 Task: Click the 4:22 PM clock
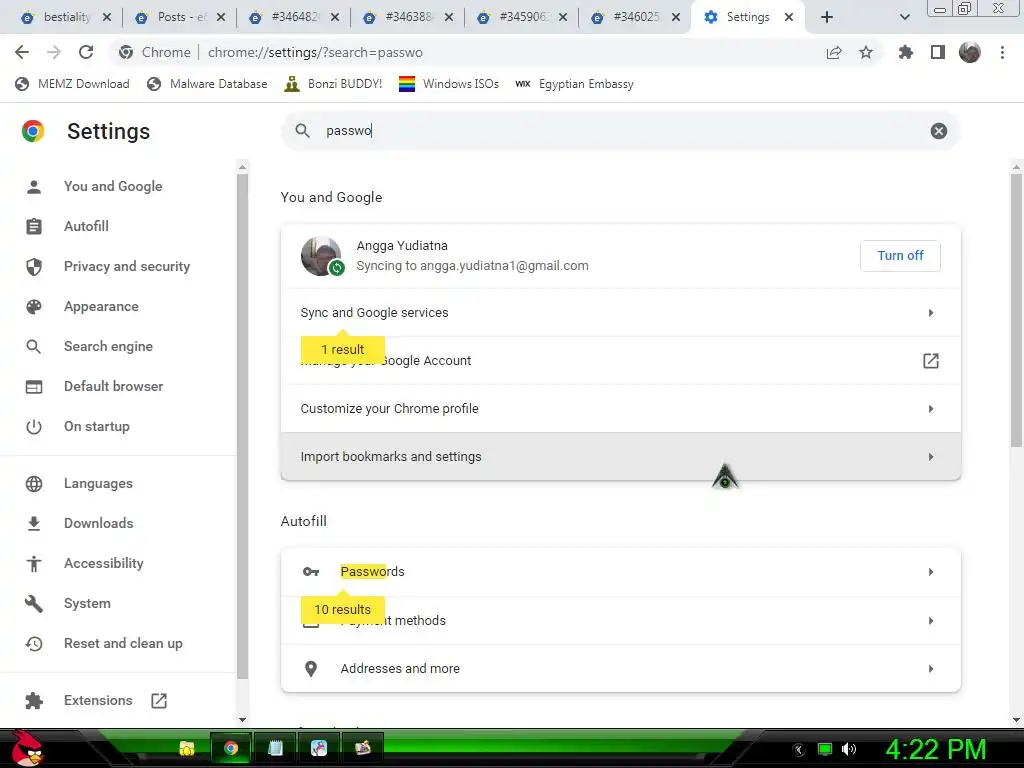click(935, 749)
